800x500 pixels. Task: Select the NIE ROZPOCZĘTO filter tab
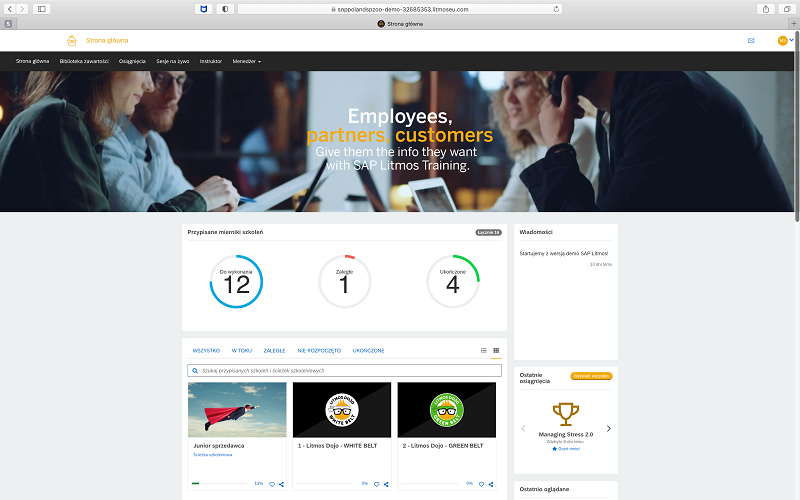pyautogui.click(x=319, y=351)
